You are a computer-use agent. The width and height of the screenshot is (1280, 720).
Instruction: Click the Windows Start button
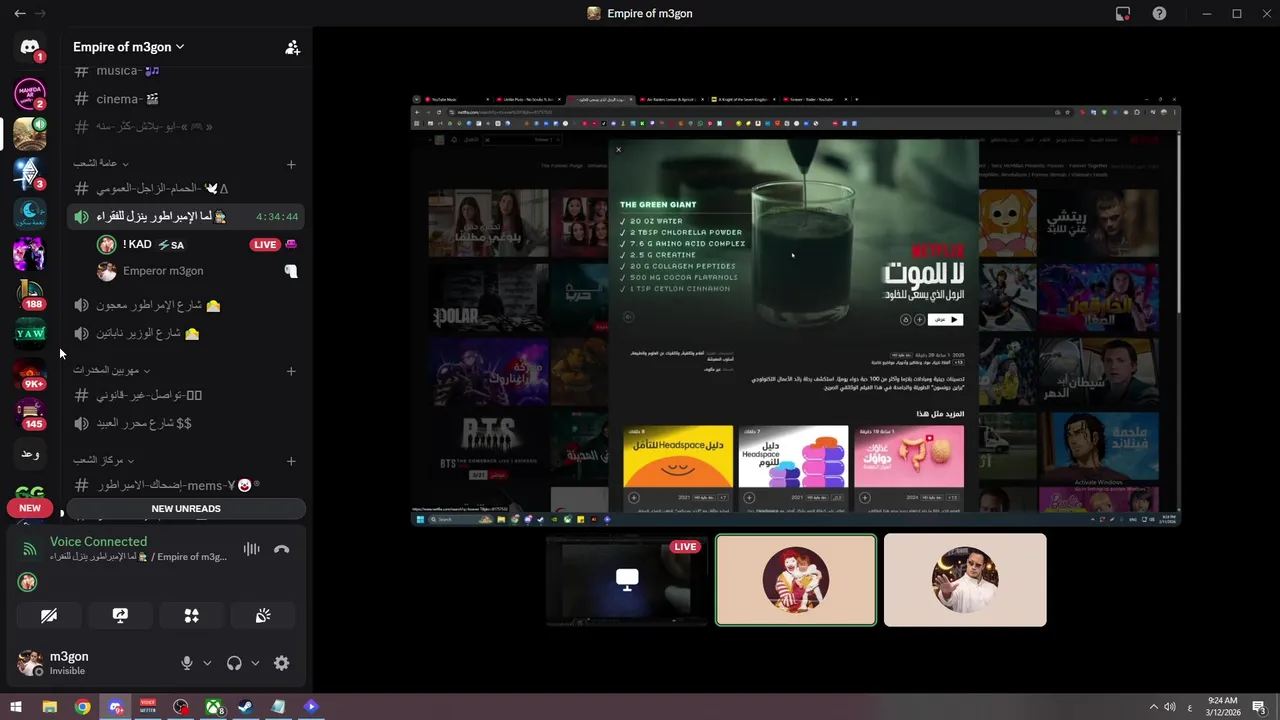(16, 707)
